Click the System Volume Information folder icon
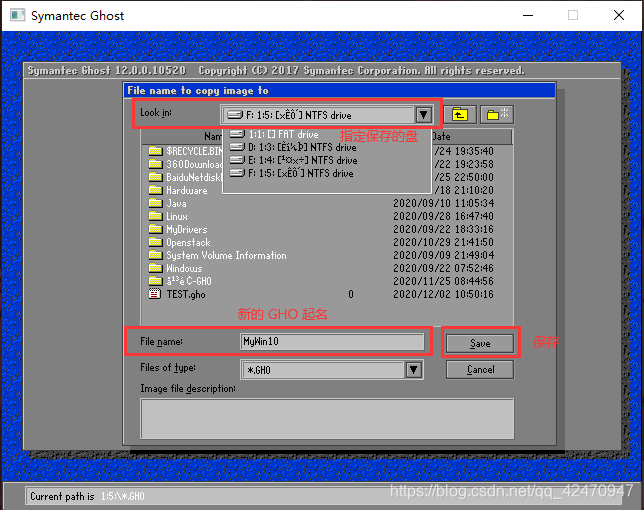The image size is (644, 510). tap(155, 255)
